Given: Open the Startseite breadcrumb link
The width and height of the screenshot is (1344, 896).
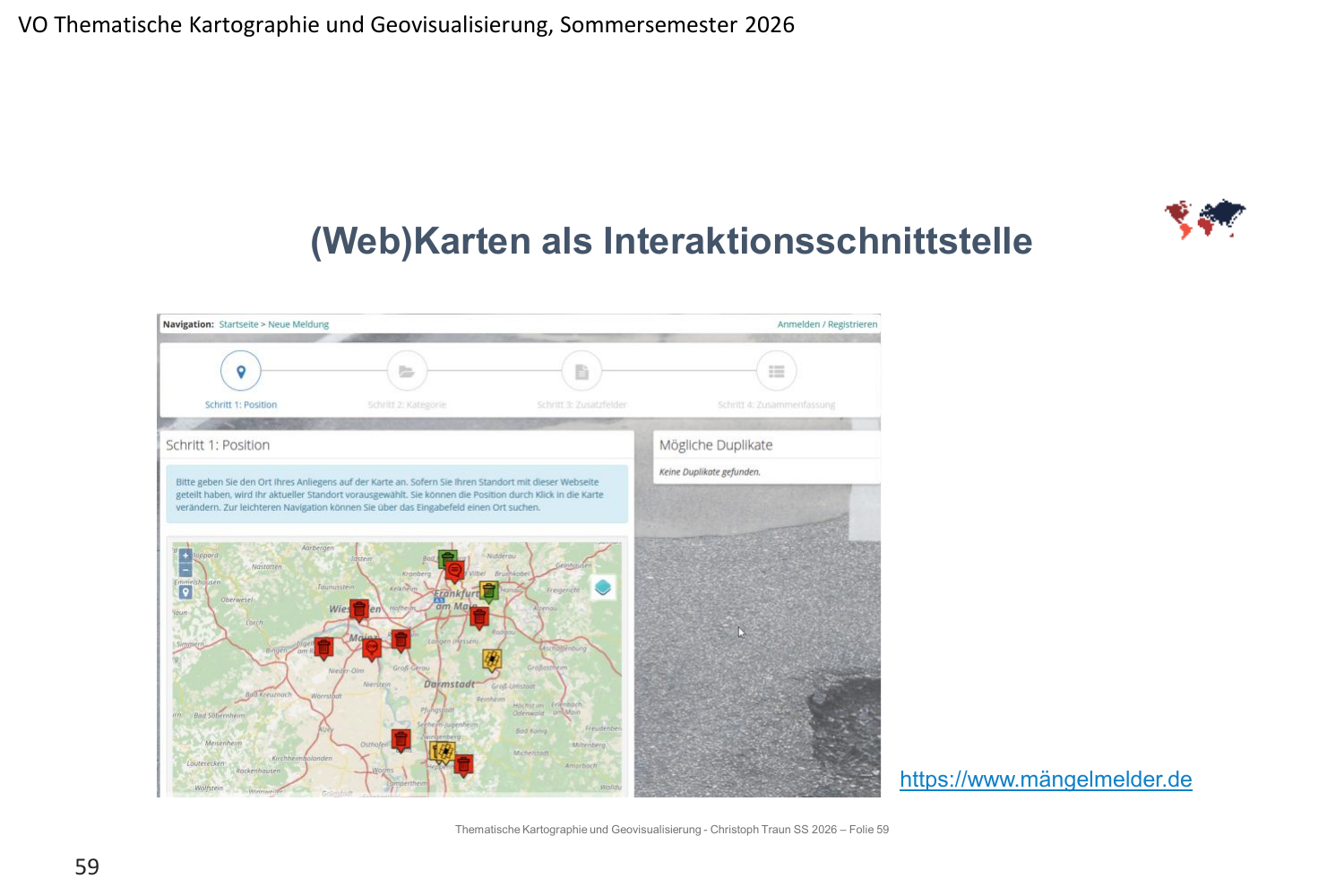Looking at the screenshot, I should point(238,324).
